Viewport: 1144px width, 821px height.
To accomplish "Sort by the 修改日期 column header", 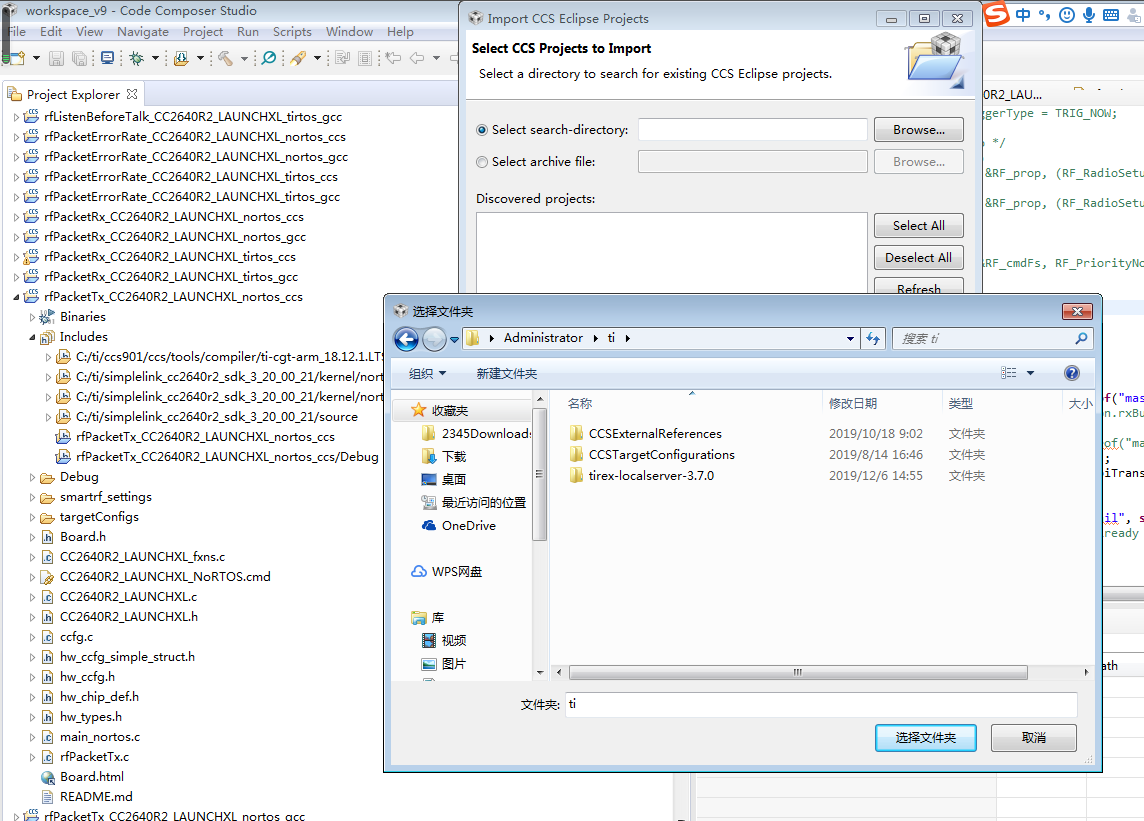I will 853,404.
